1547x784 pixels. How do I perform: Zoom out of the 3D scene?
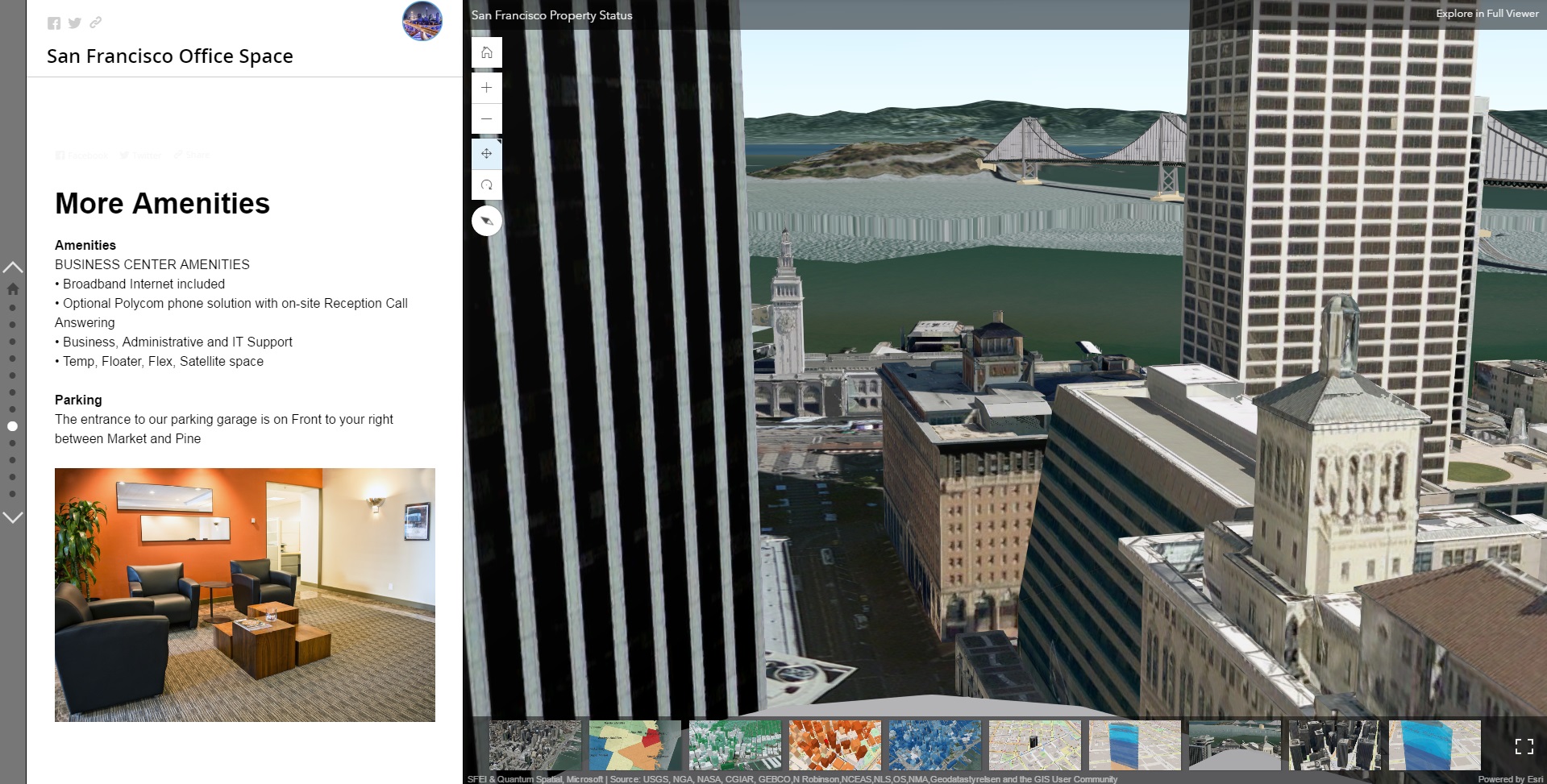486,118
